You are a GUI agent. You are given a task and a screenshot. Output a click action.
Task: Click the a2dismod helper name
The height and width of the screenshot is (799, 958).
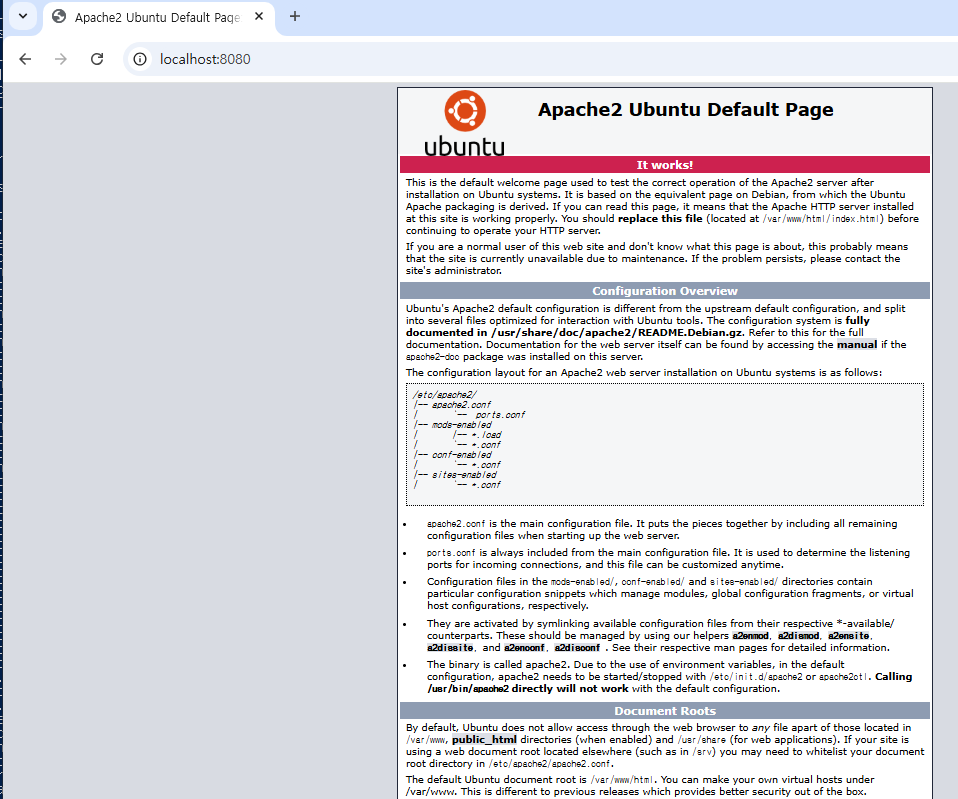point(798,636)
